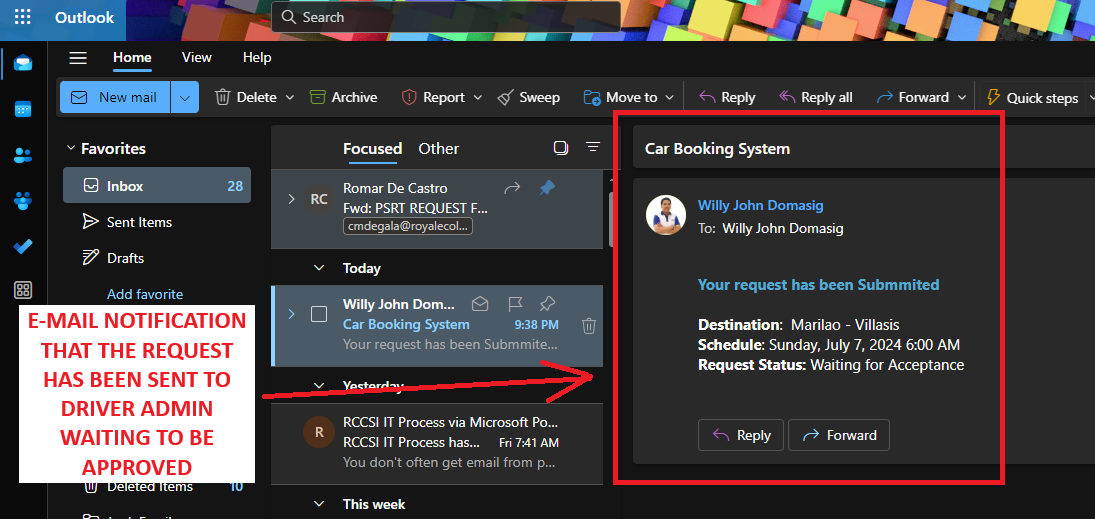
Task: Tick the checkbox on Willy John Domasig email
Action: click(318, 314)
